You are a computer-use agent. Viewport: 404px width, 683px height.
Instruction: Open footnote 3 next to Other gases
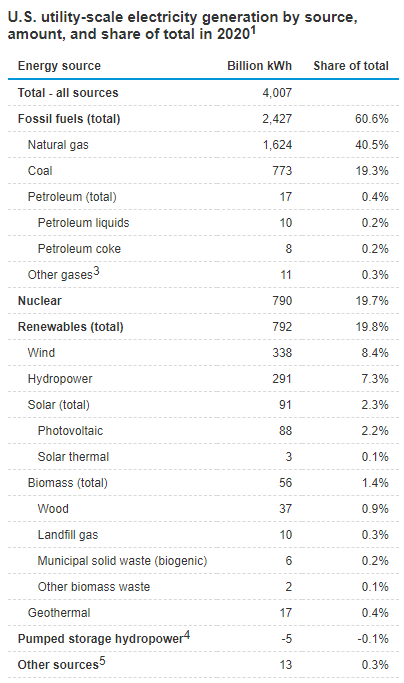[96, 271]
